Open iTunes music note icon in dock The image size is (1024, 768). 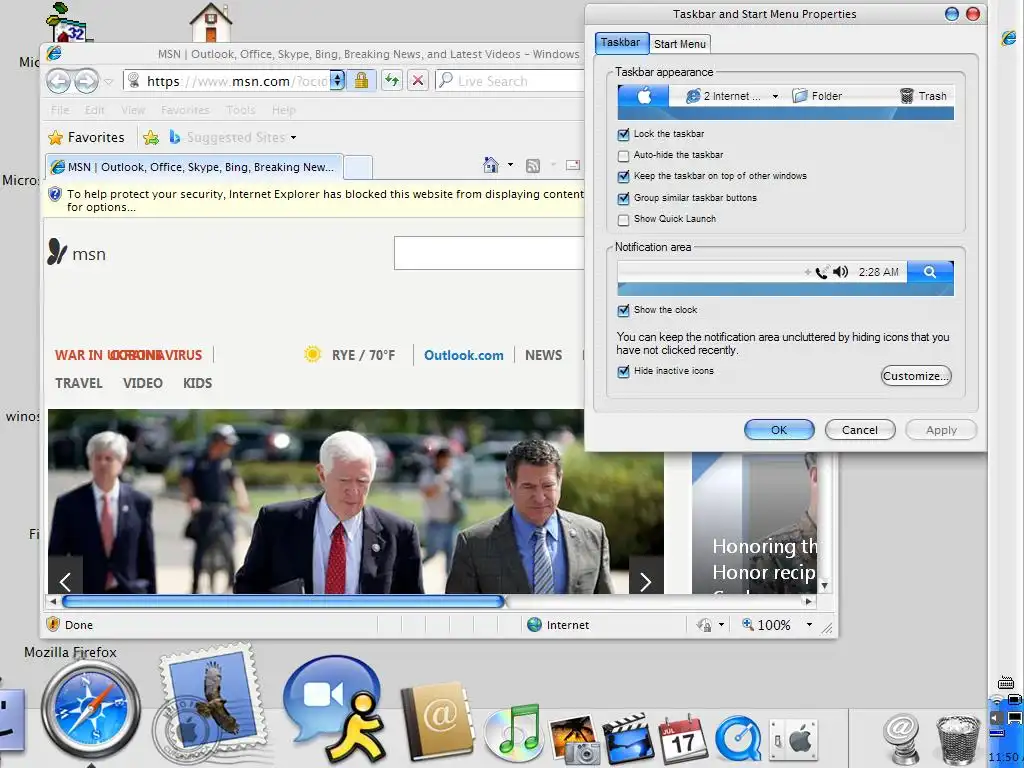pos(514,733)
